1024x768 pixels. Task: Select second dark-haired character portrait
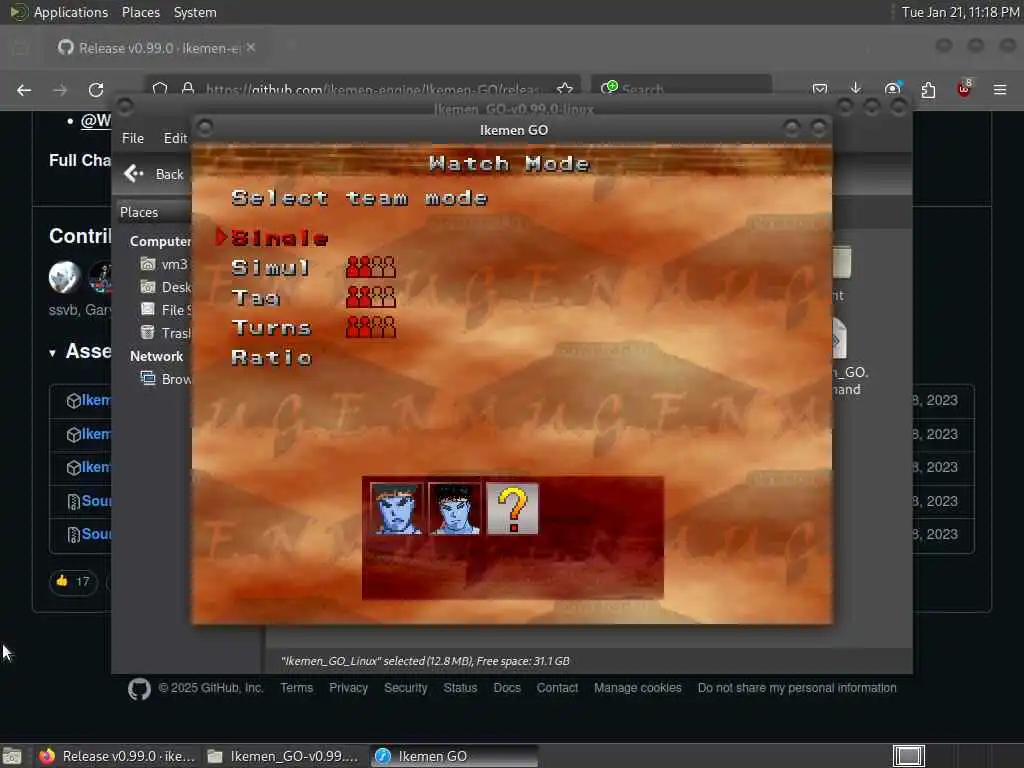pos(455,509)
